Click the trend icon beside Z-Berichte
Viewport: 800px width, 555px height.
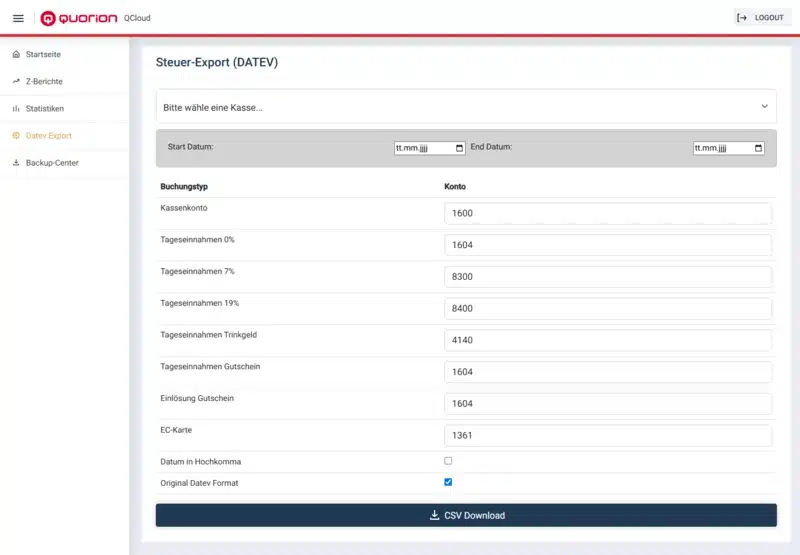tap(16, 81)
